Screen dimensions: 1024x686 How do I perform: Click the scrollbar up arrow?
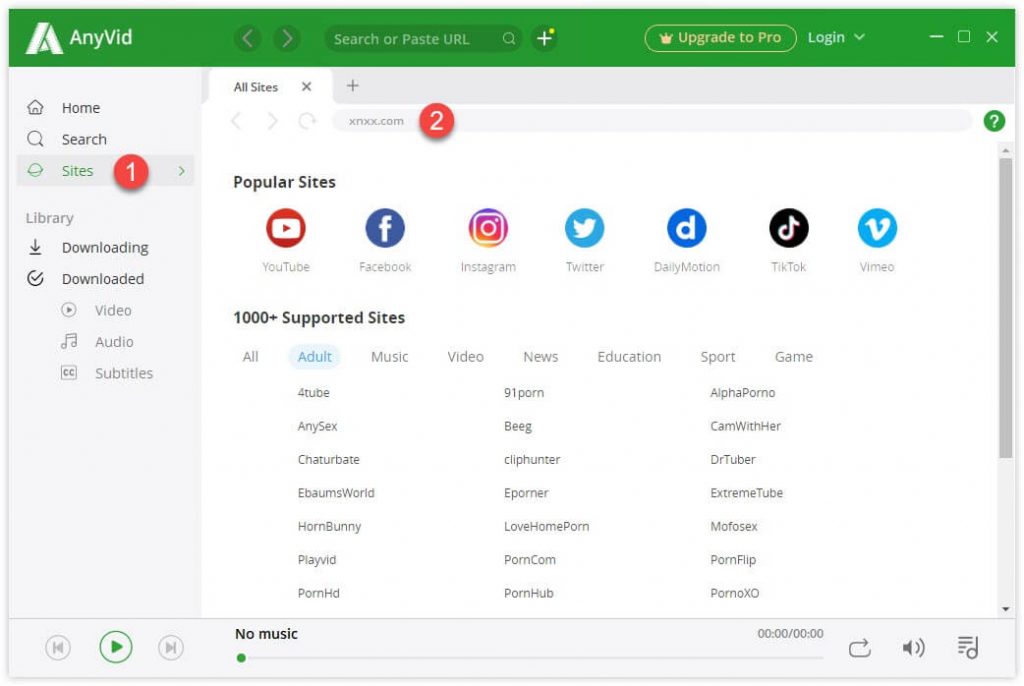pos(1005,151)
